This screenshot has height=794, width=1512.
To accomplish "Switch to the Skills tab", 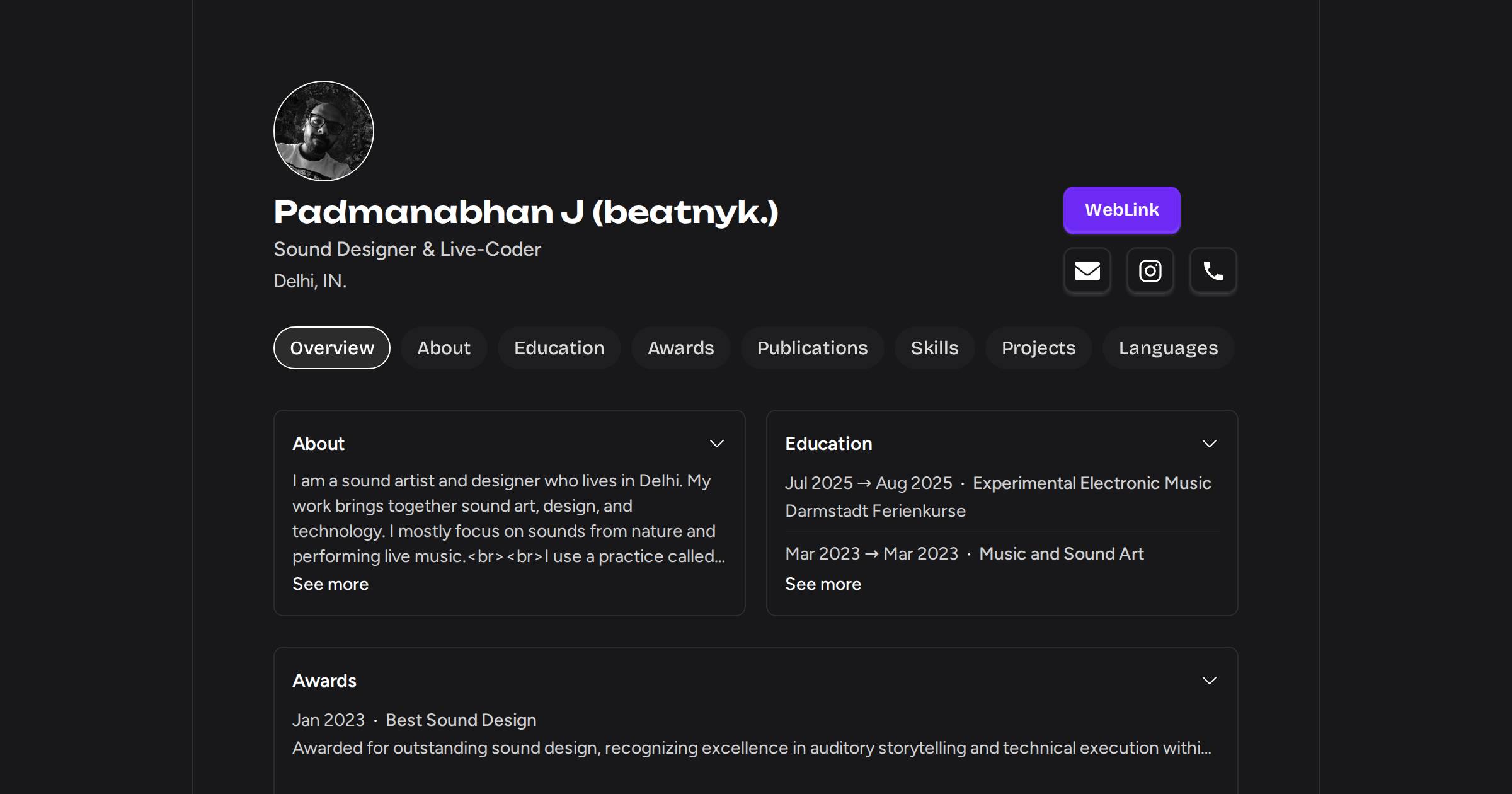I will pos(934,348).
